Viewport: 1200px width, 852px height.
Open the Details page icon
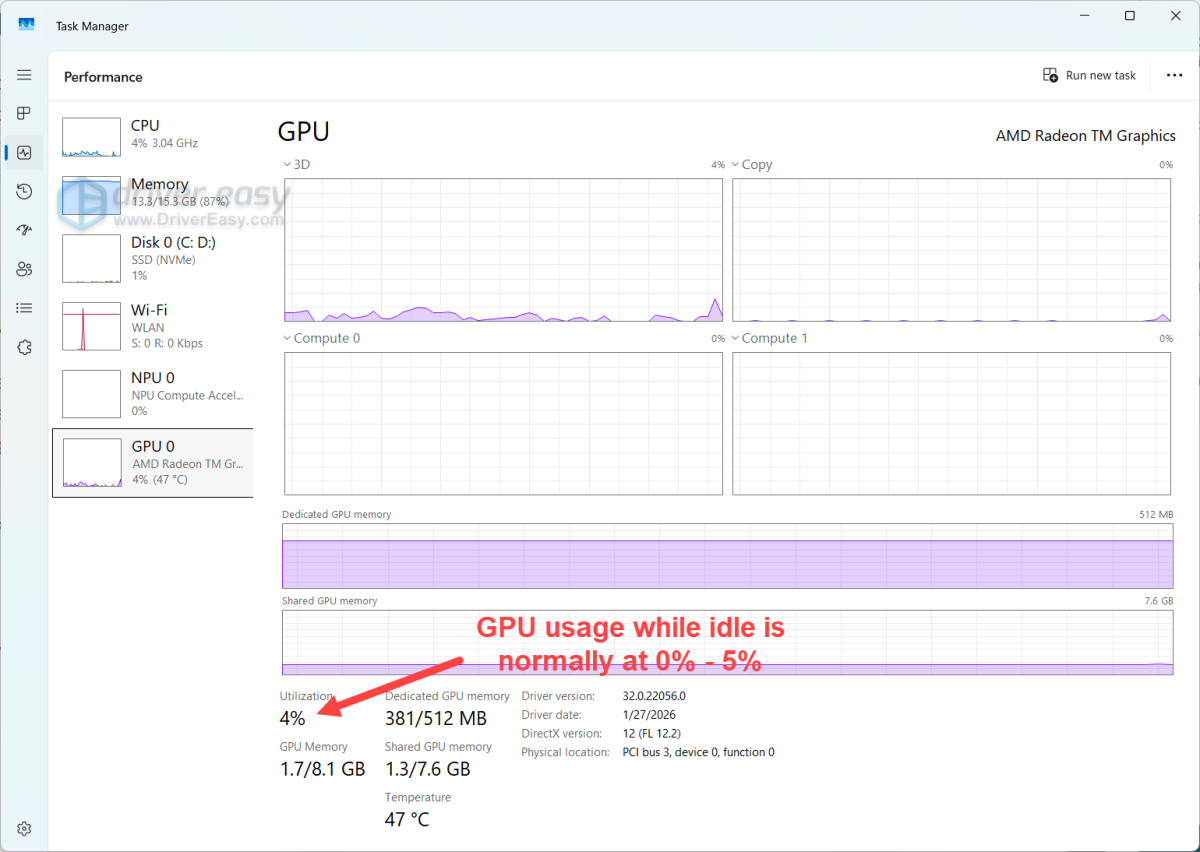pos(24,308)
